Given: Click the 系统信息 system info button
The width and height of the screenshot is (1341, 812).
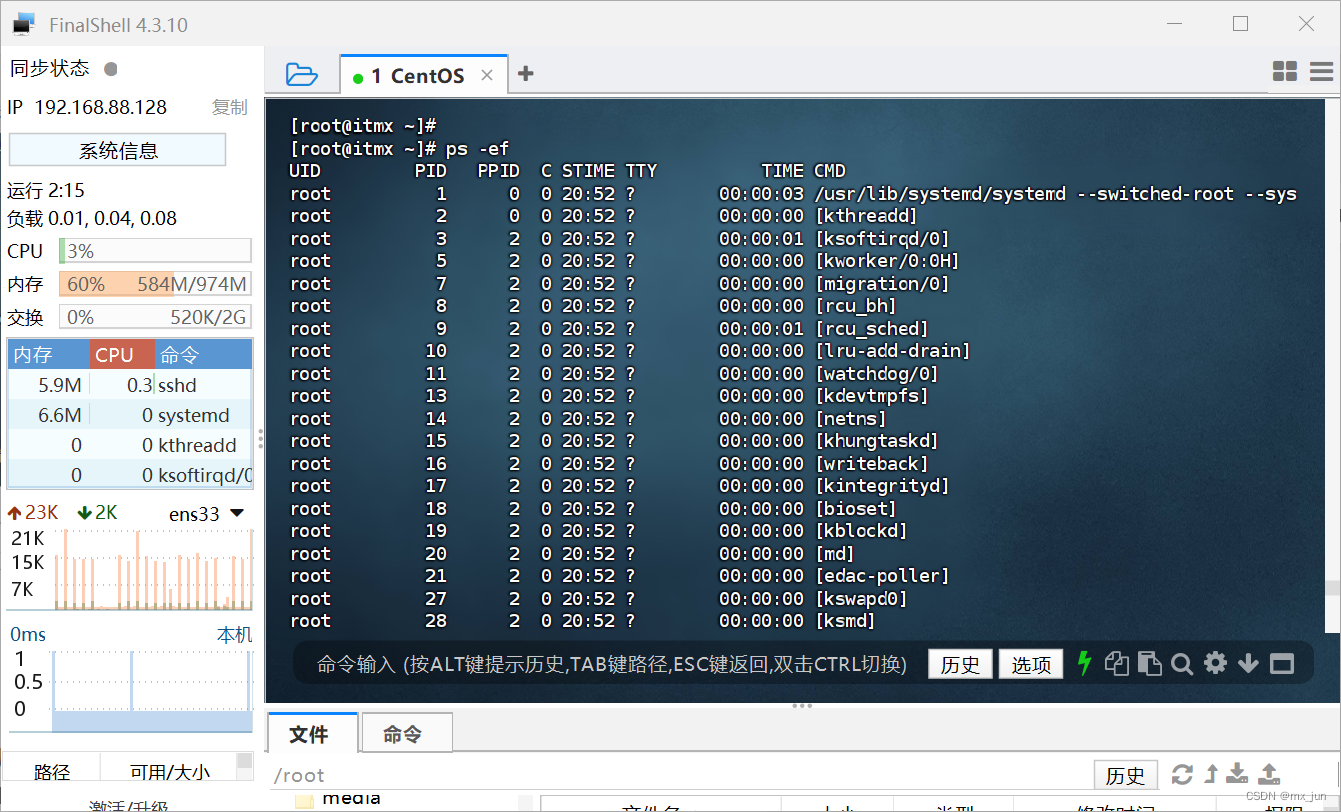Looking at the screenshot, I should tap(117, 149).
